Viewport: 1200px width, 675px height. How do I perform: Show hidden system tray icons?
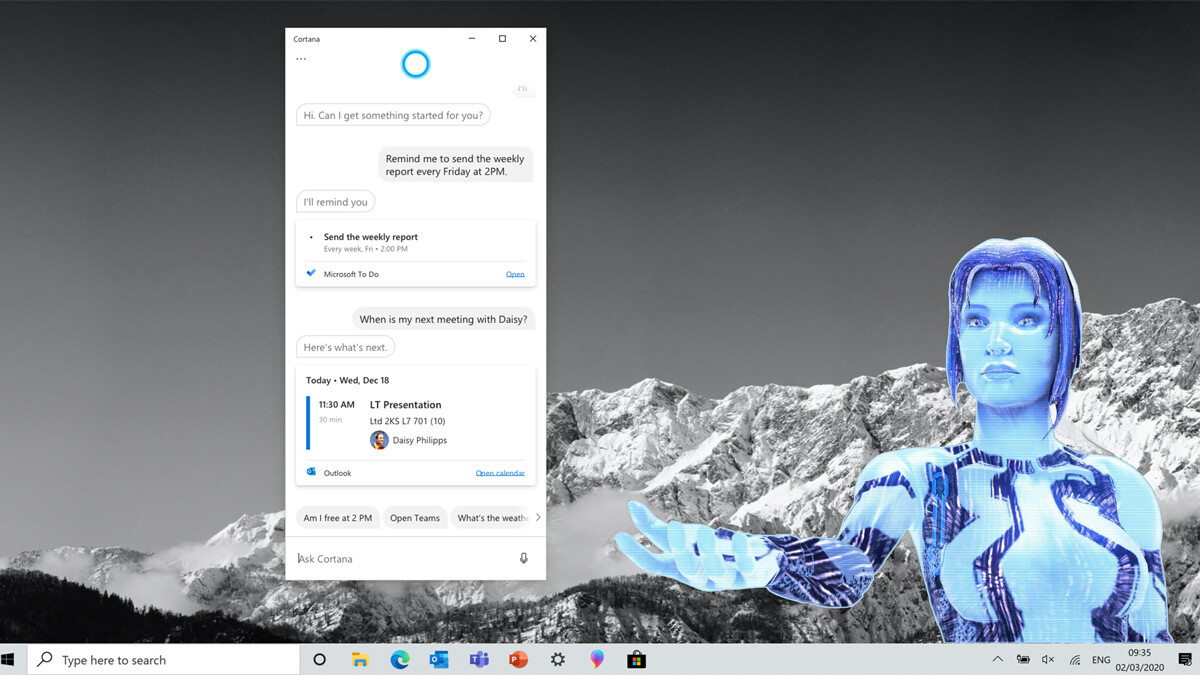coord(997,660)
